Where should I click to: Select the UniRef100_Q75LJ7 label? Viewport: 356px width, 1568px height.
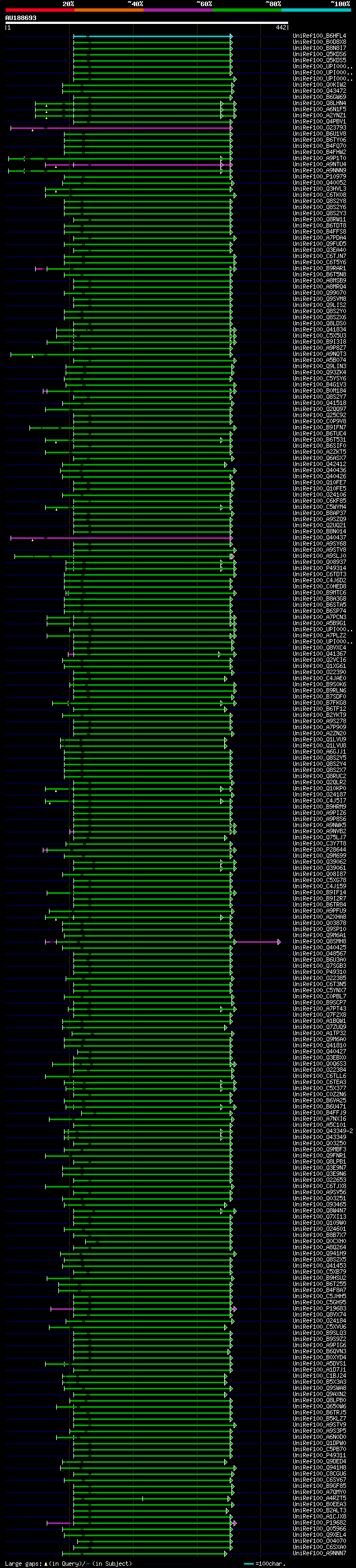coord(319,838)
